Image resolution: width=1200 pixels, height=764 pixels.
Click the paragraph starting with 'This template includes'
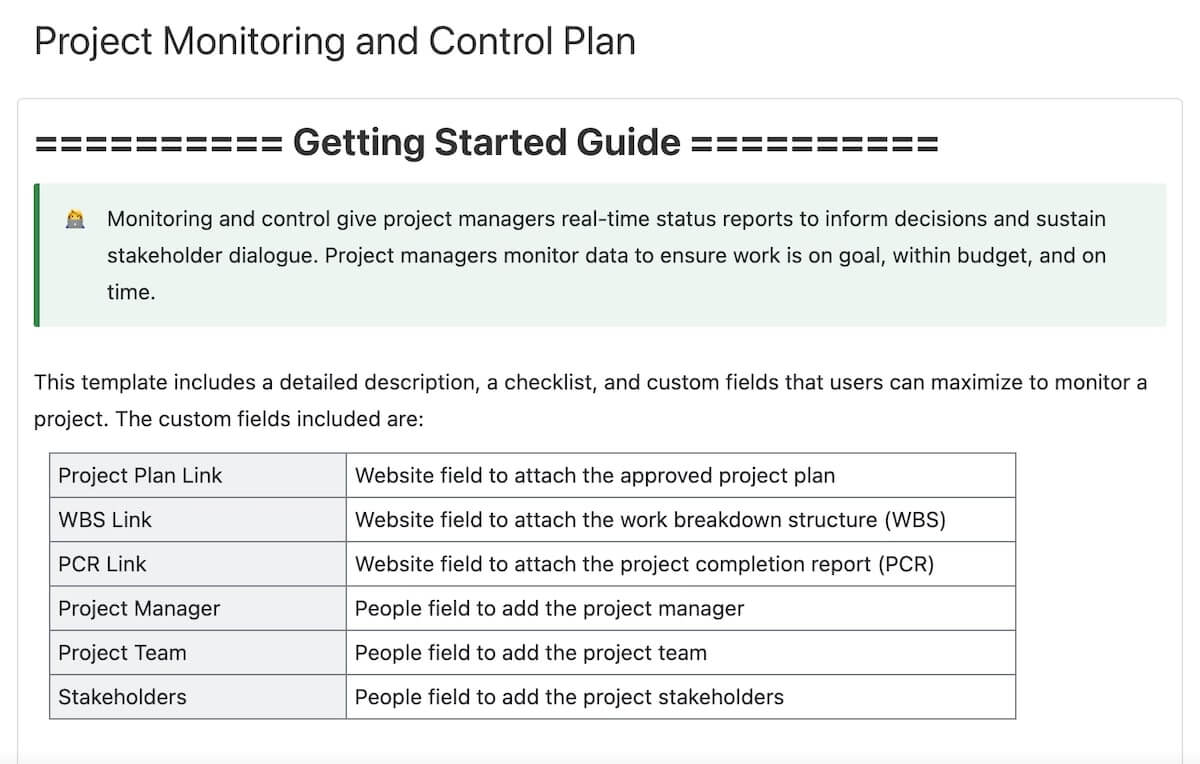point(590,400)
